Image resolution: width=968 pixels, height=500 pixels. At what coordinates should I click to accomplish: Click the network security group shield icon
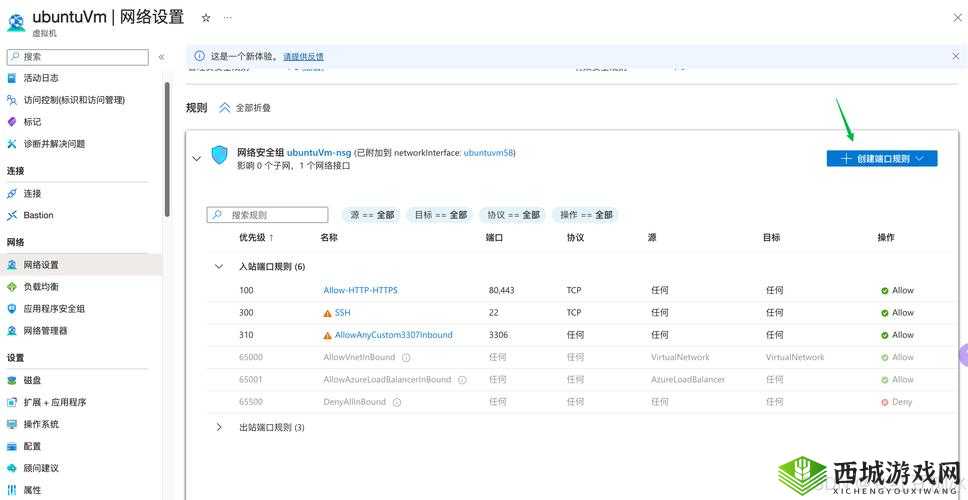219,155
